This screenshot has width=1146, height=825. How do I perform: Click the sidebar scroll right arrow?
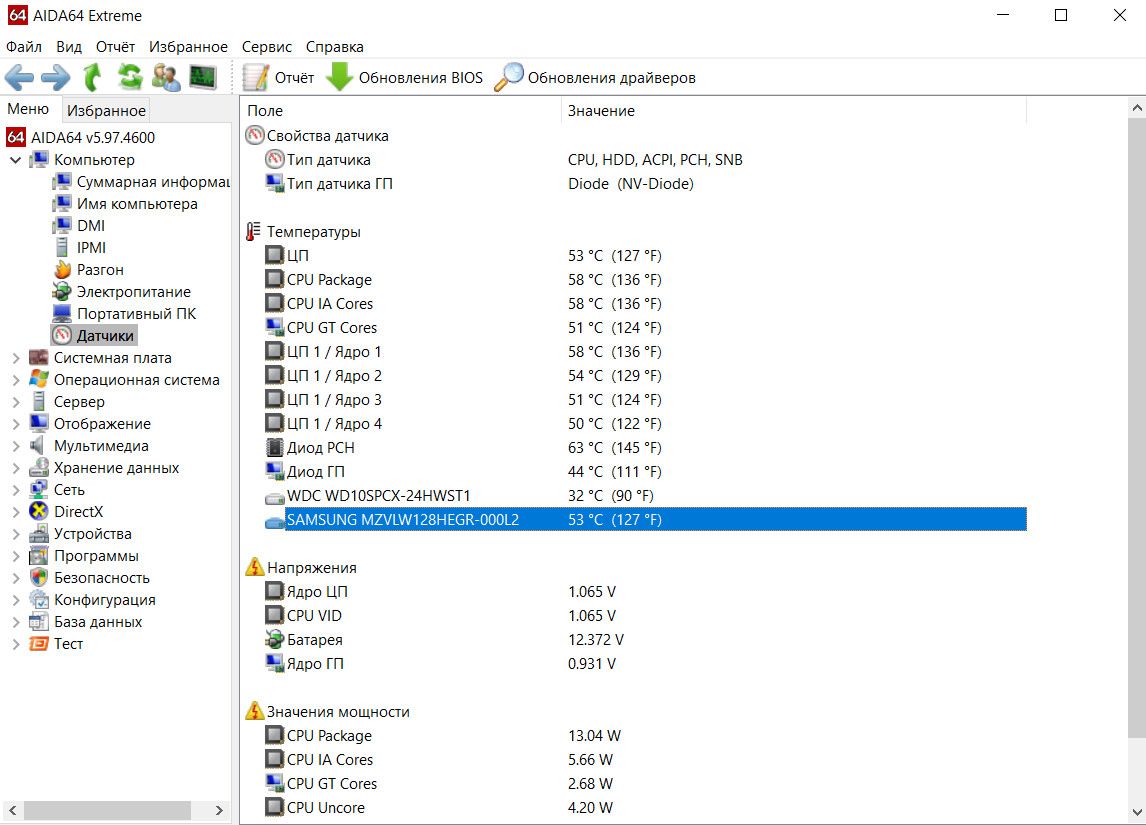[219, 810]
